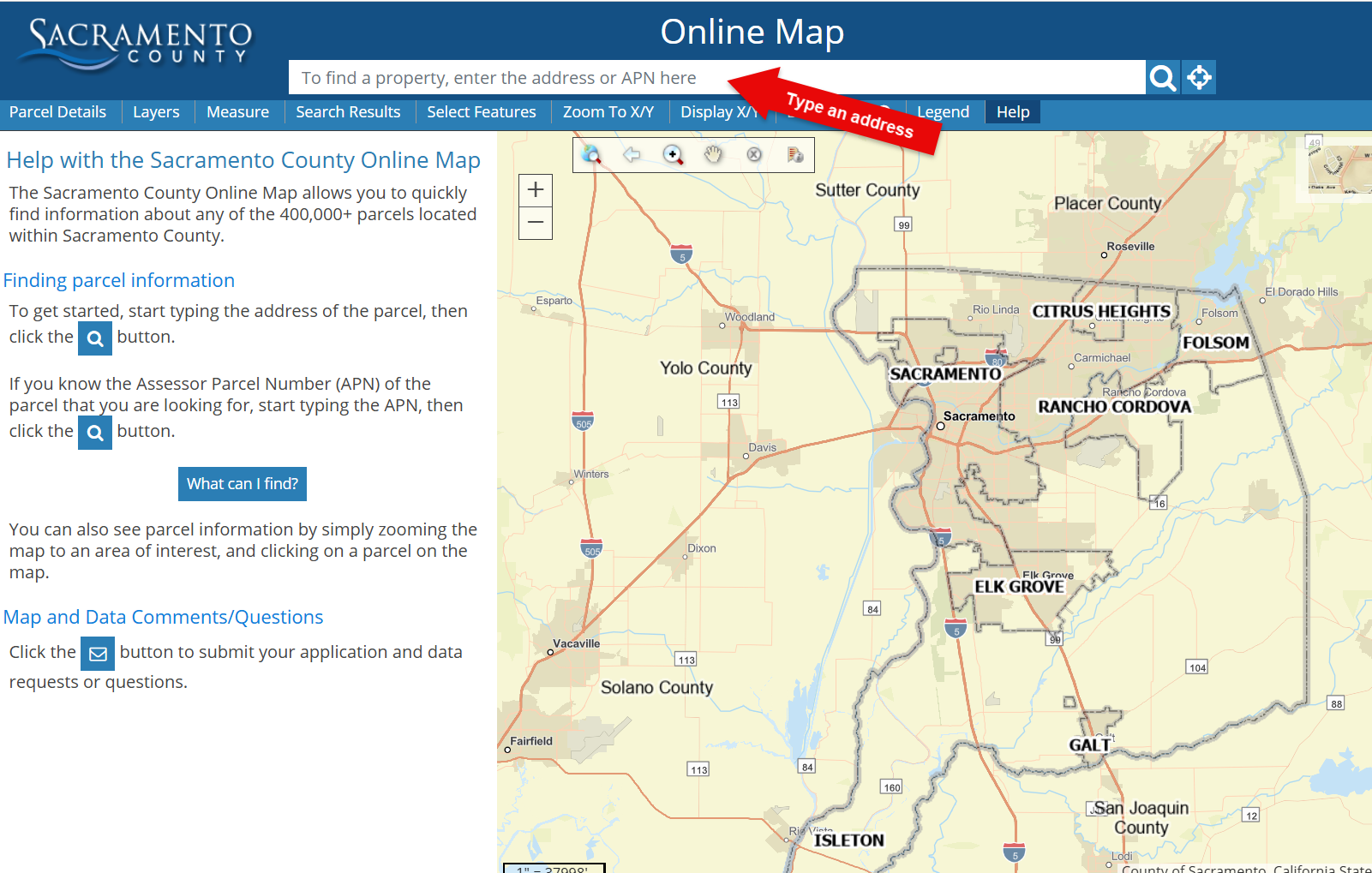Click the search magnifier button beside address field

1163,77
